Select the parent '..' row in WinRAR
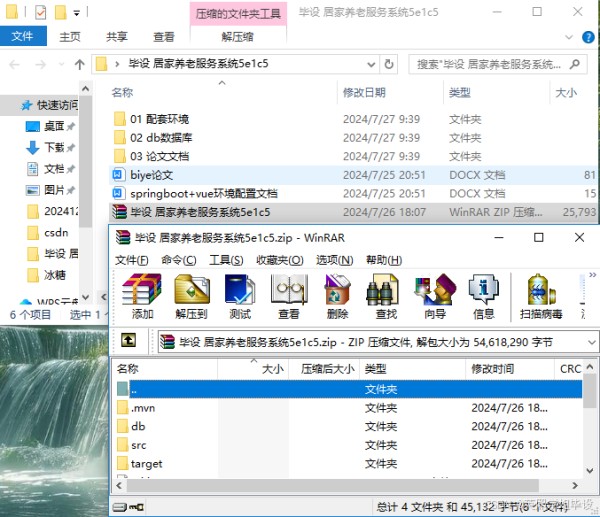Screen dimensions: 600x517 pyautogui.click(x=349, y=389)
